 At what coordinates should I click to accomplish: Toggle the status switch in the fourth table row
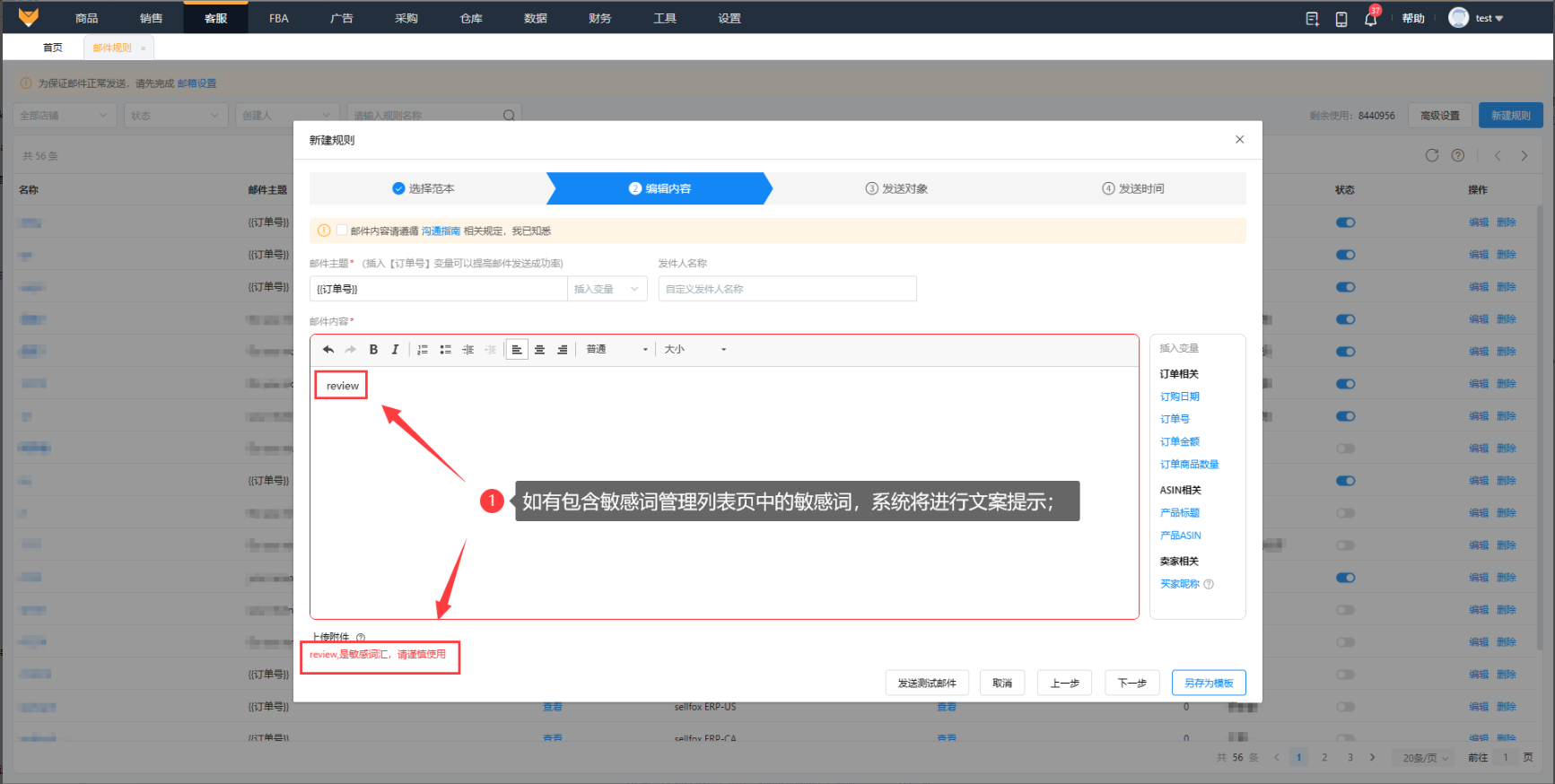(1345, 319)
